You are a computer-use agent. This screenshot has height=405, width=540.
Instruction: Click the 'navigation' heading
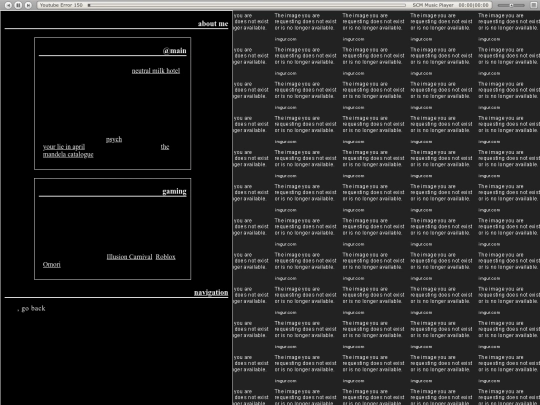(x=211, y=293)
